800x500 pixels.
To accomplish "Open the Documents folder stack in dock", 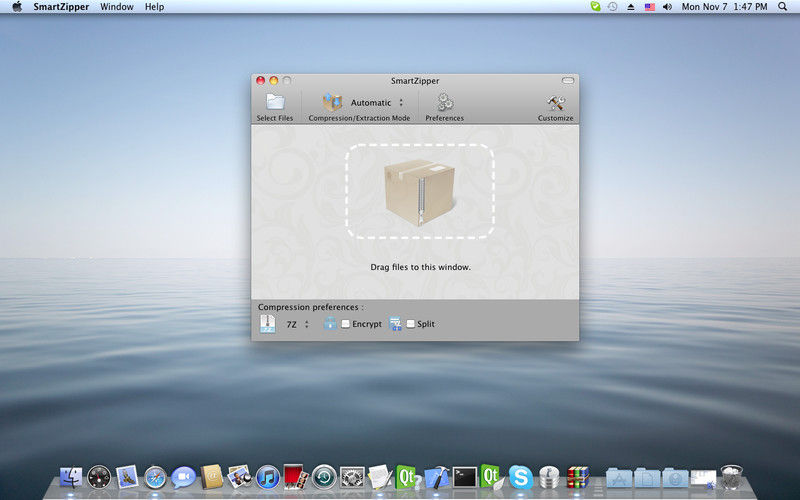I will click(x=647, y=478).
